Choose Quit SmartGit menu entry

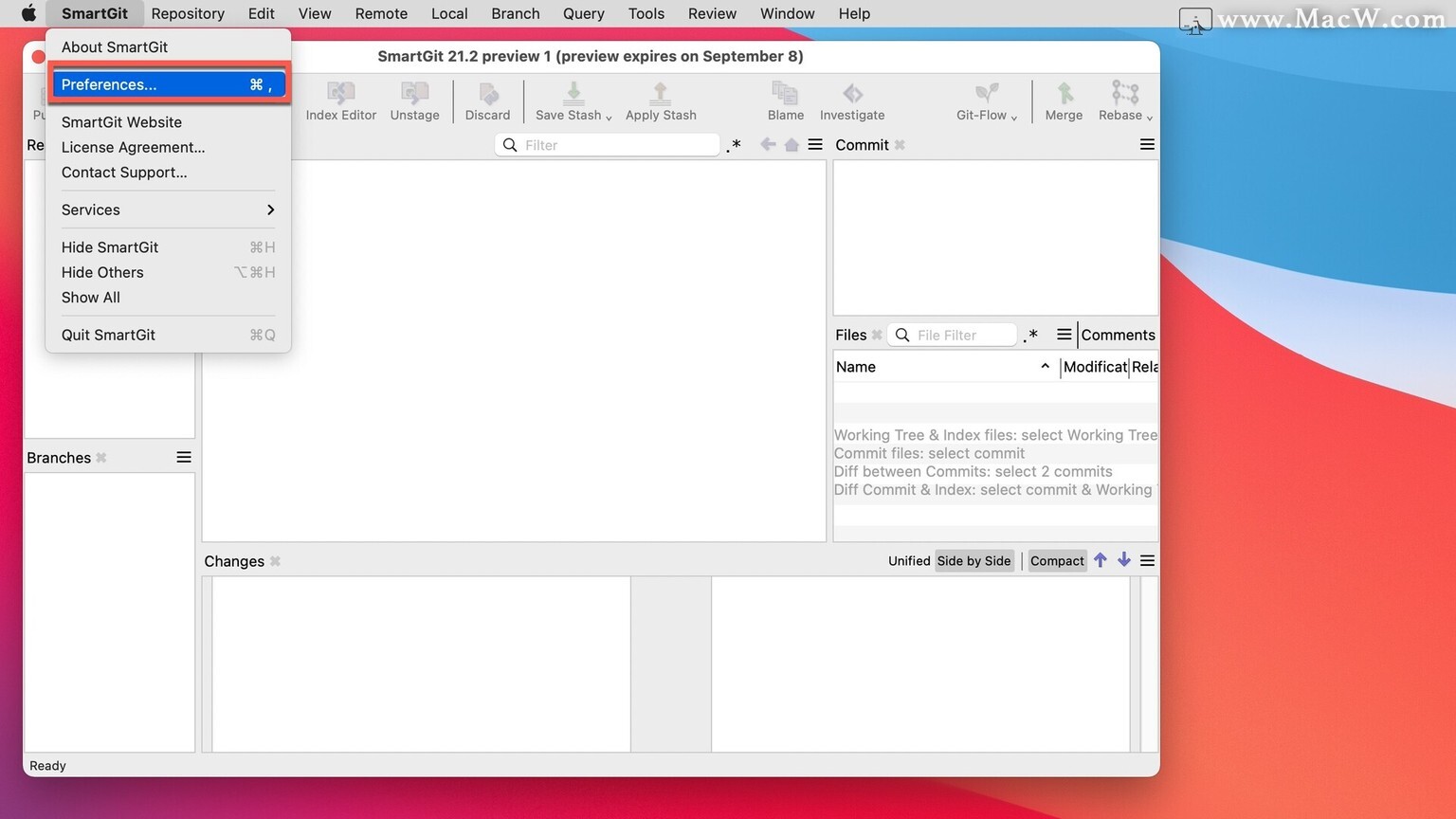[169, 335]
